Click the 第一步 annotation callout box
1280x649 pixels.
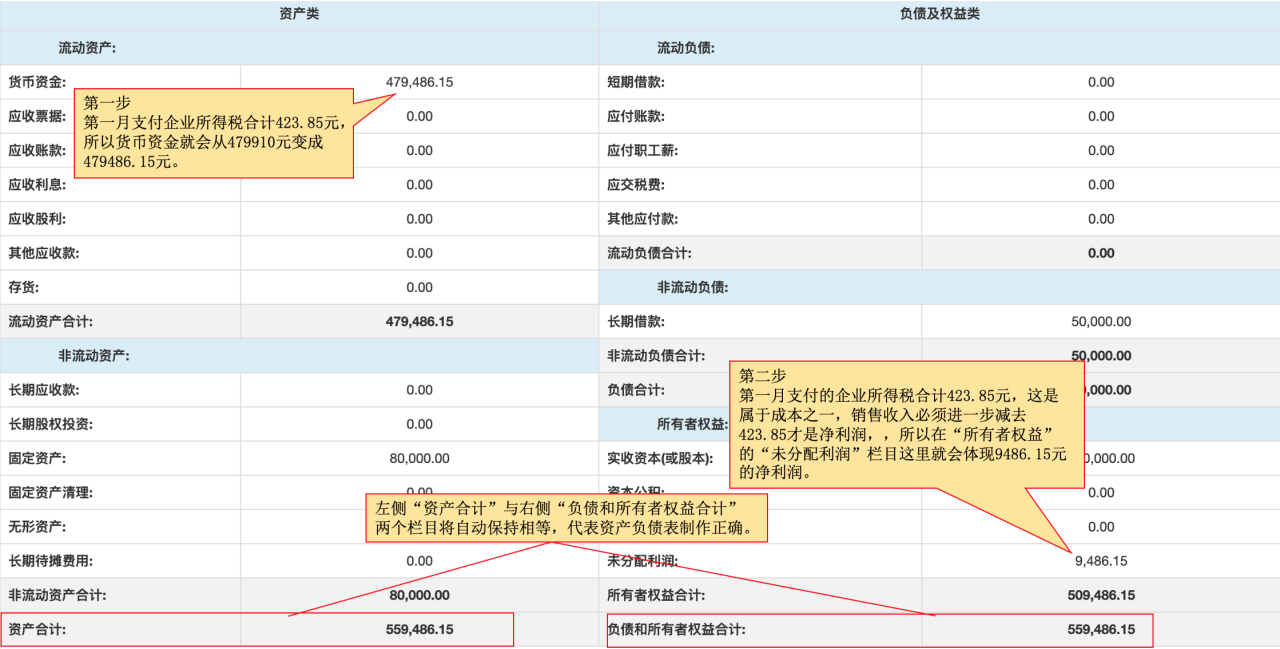tap(214, 133)
